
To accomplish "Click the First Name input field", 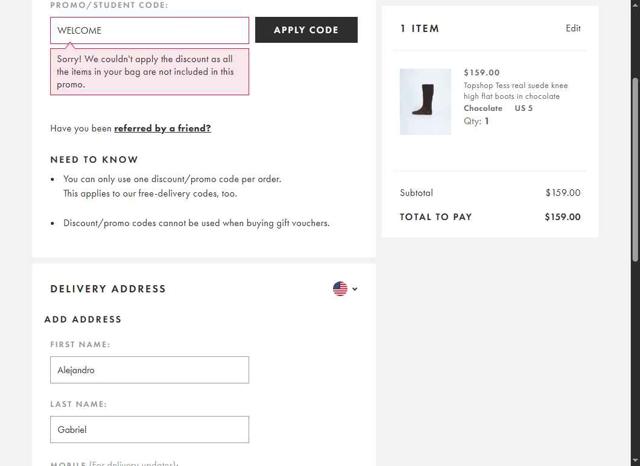I will pos(150,370).
